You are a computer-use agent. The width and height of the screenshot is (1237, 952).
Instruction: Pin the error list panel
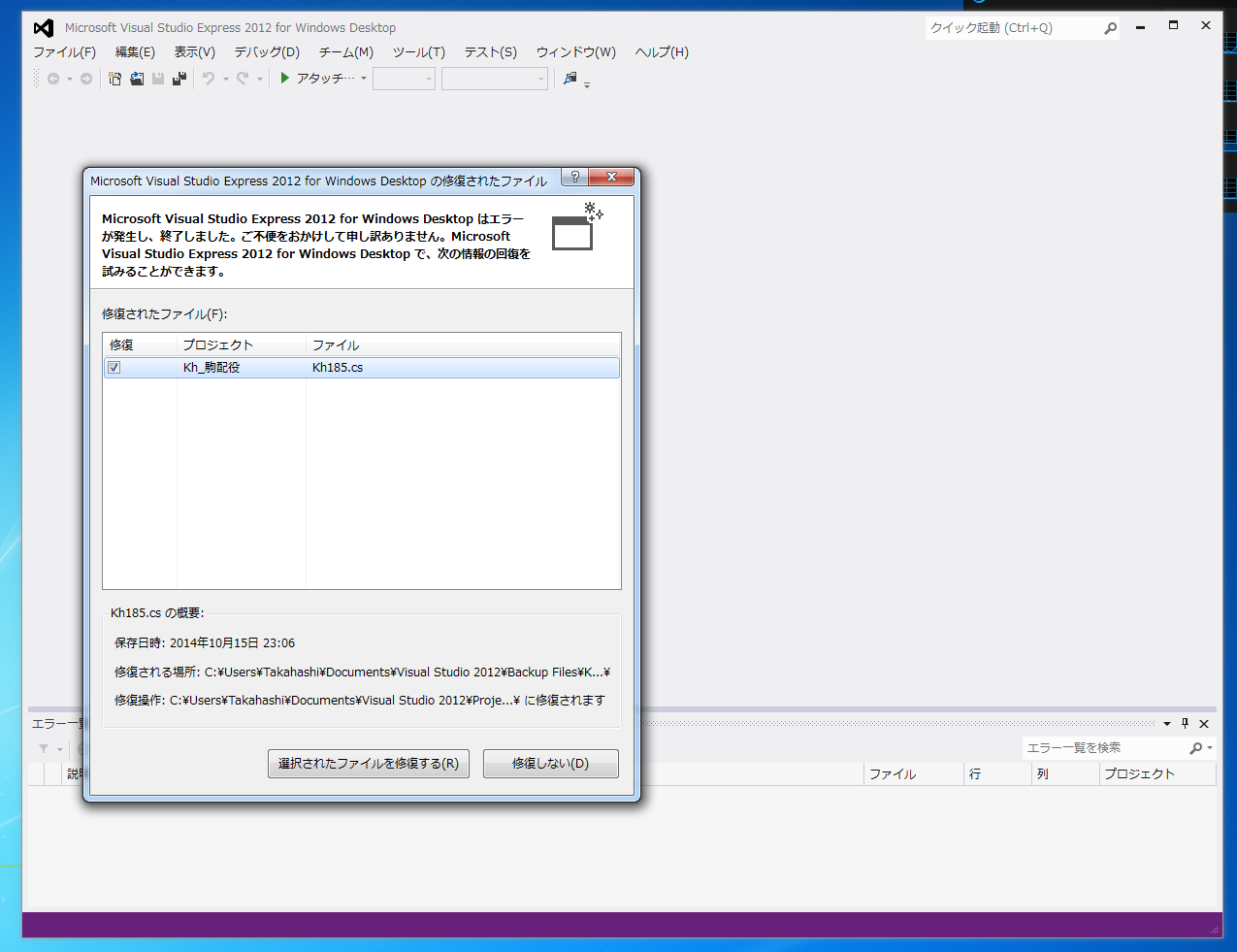point(1185,723)
